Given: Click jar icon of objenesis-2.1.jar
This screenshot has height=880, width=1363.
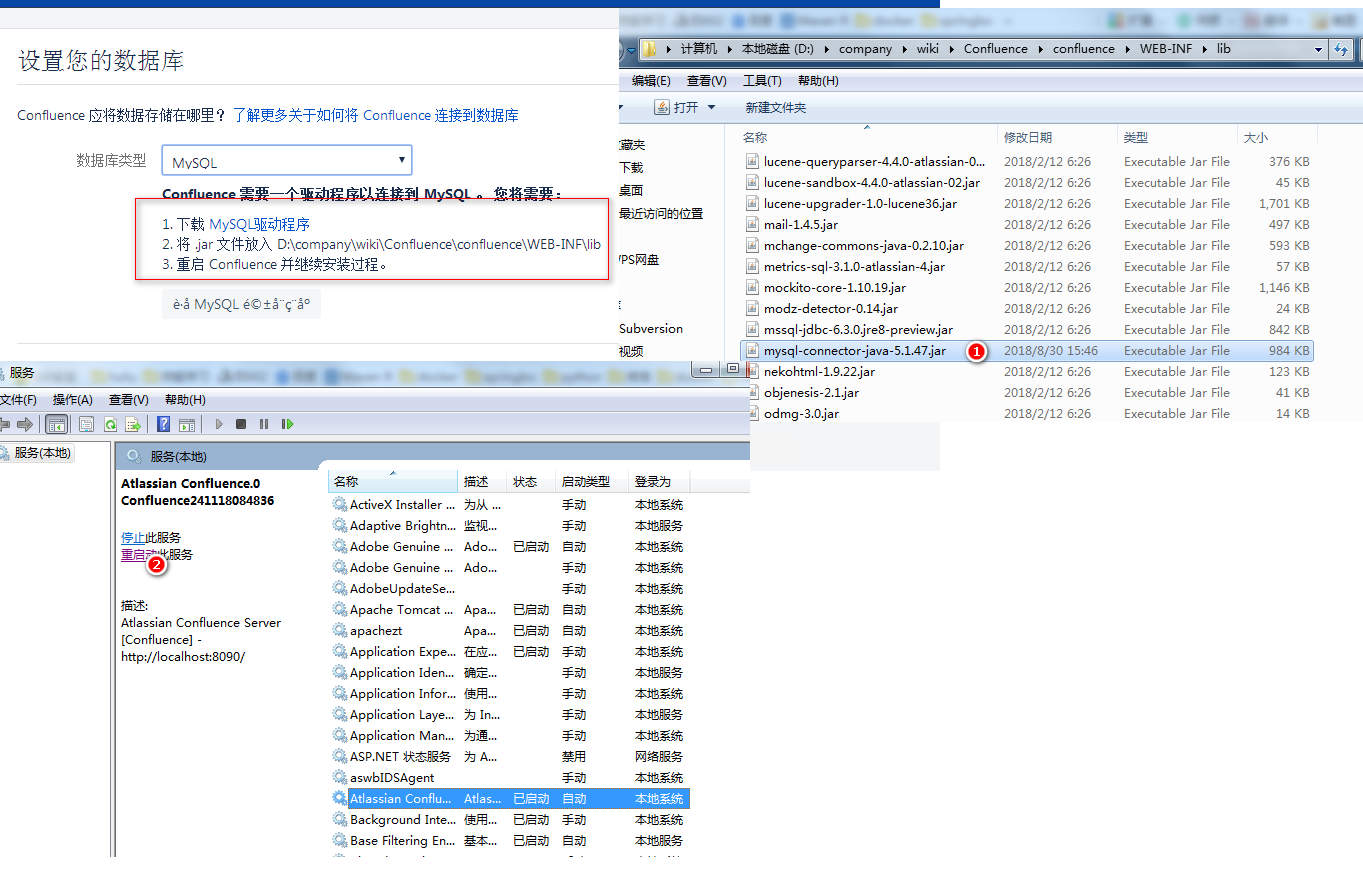Looking at the screenshot, I should (752, 393).
